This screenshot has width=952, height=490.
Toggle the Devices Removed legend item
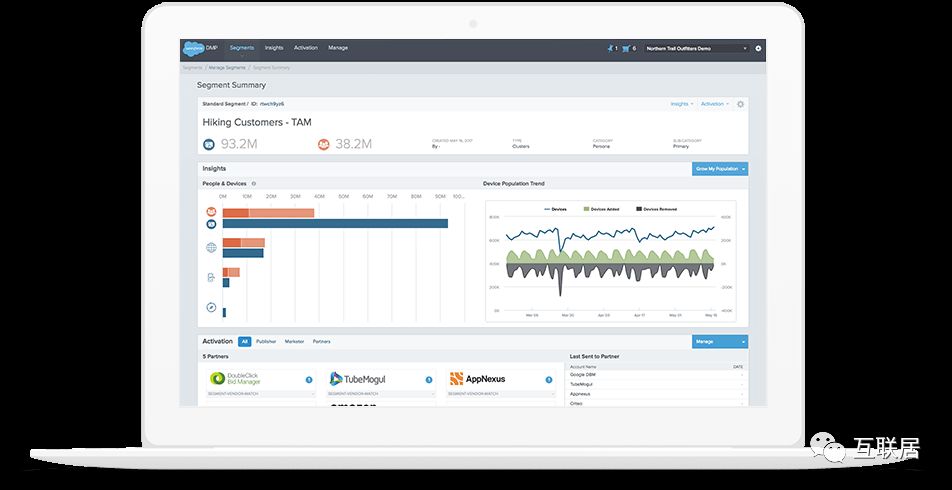coord(656,209)
